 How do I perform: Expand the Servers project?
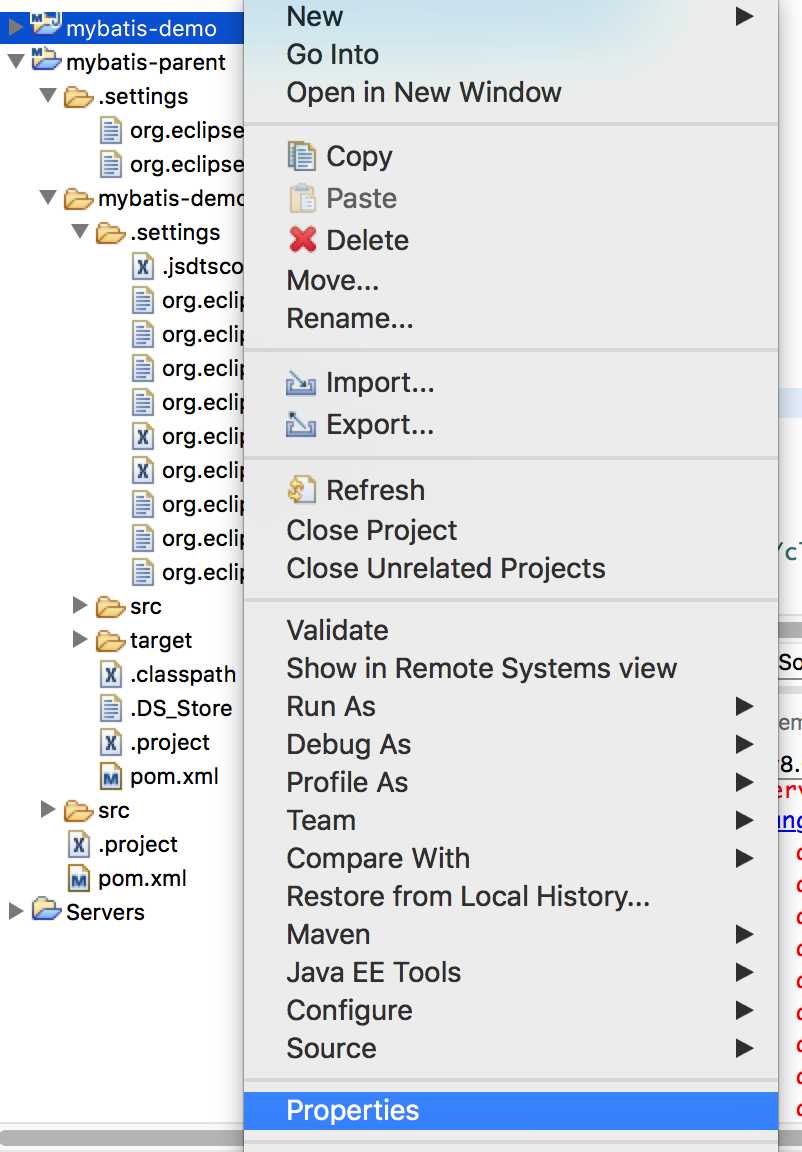click(x=15, y=911)
